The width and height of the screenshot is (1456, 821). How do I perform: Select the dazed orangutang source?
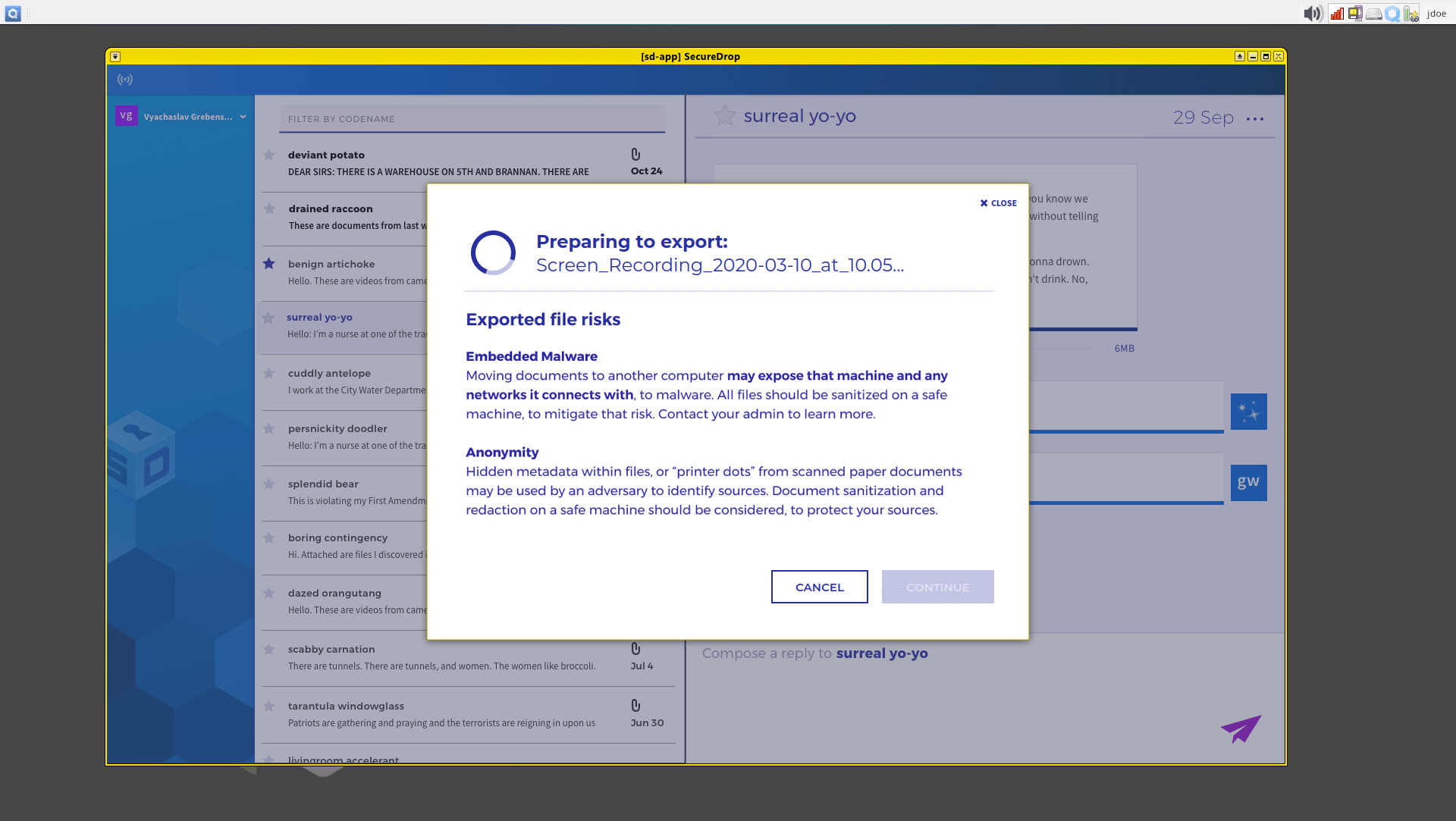pos(345,601)
